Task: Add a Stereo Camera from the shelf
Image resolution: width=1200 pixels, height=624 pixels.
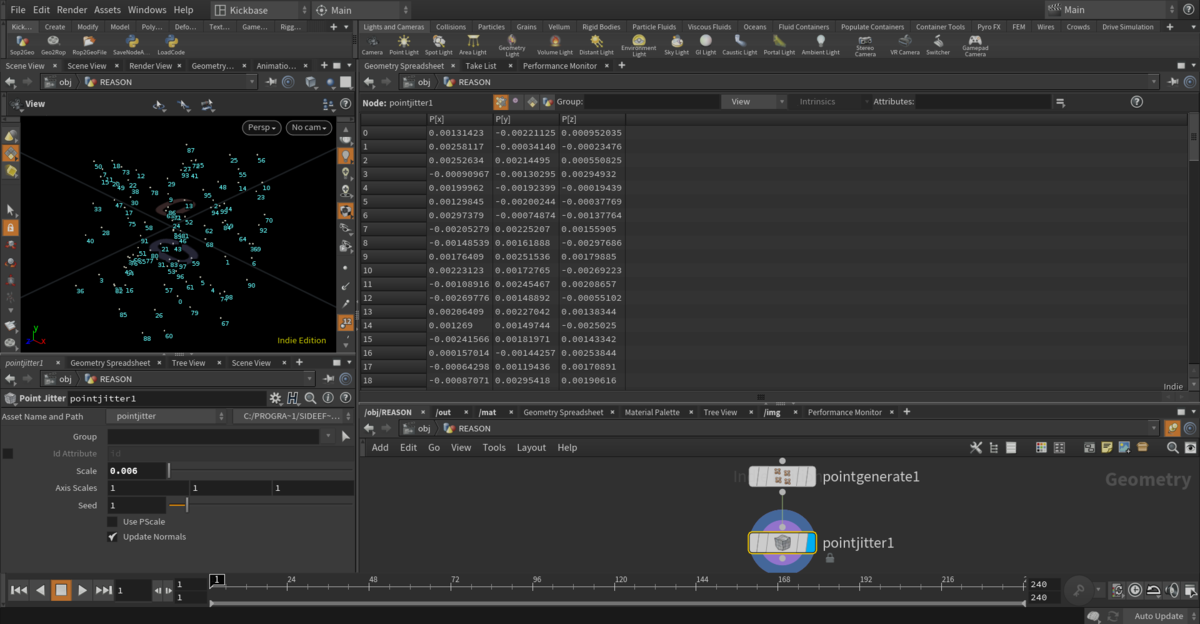Action: [865, 45]
